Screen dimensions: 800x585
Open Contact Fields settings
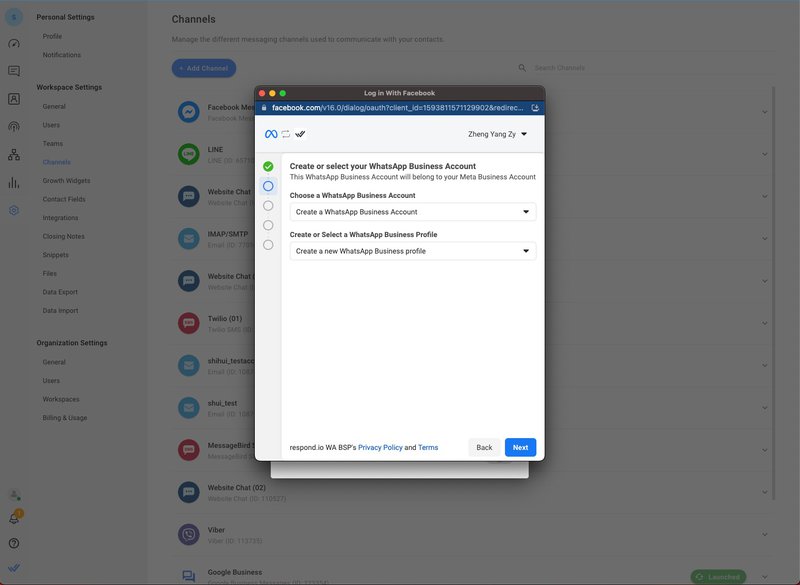click(64, 199)
